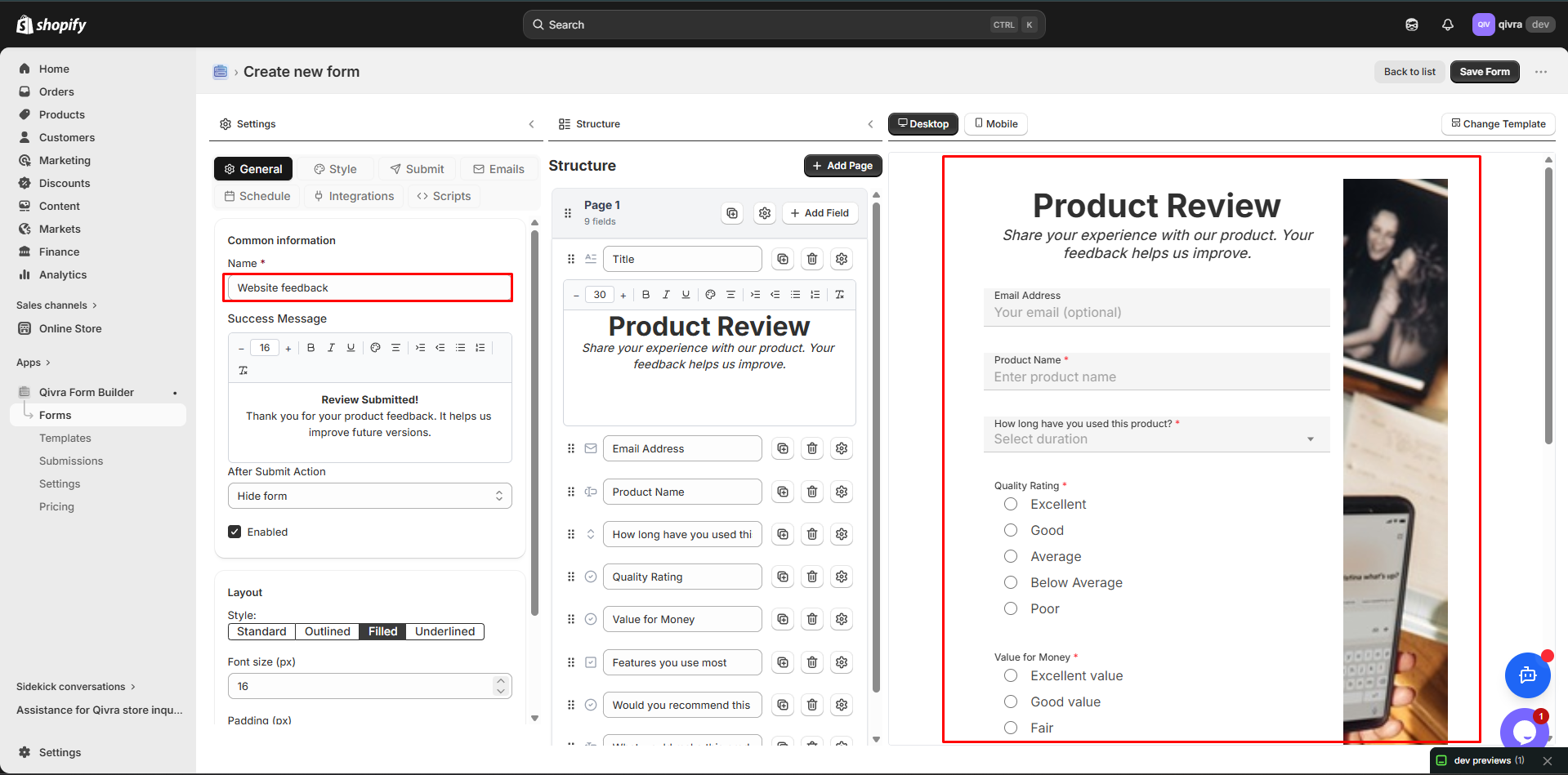Open the Emails tab
Screen dimensions: 1568x775
point(499,169)
